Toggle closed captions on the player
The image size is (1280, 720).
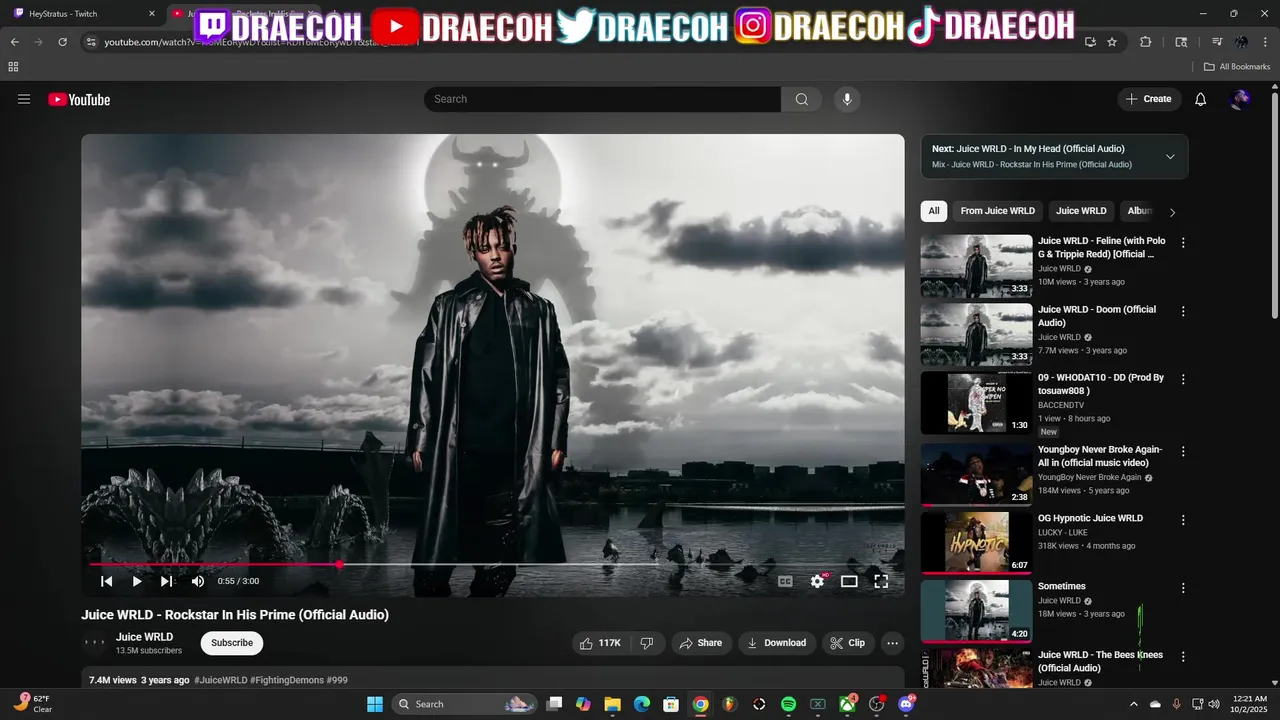[786, 581]
